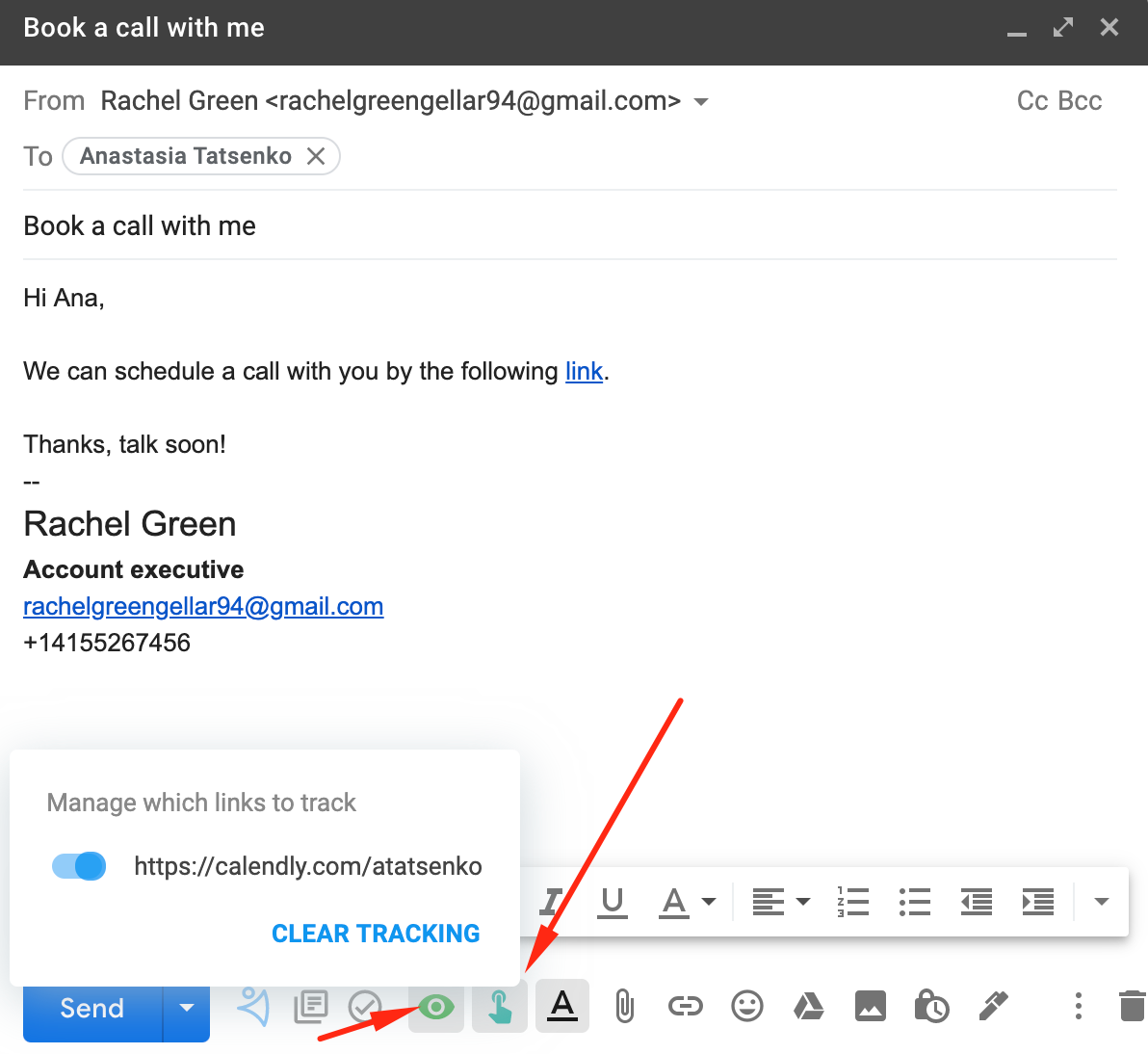Toggle underline formatting on selected text
1148x1054 pixels.
(x=613, y=902)
